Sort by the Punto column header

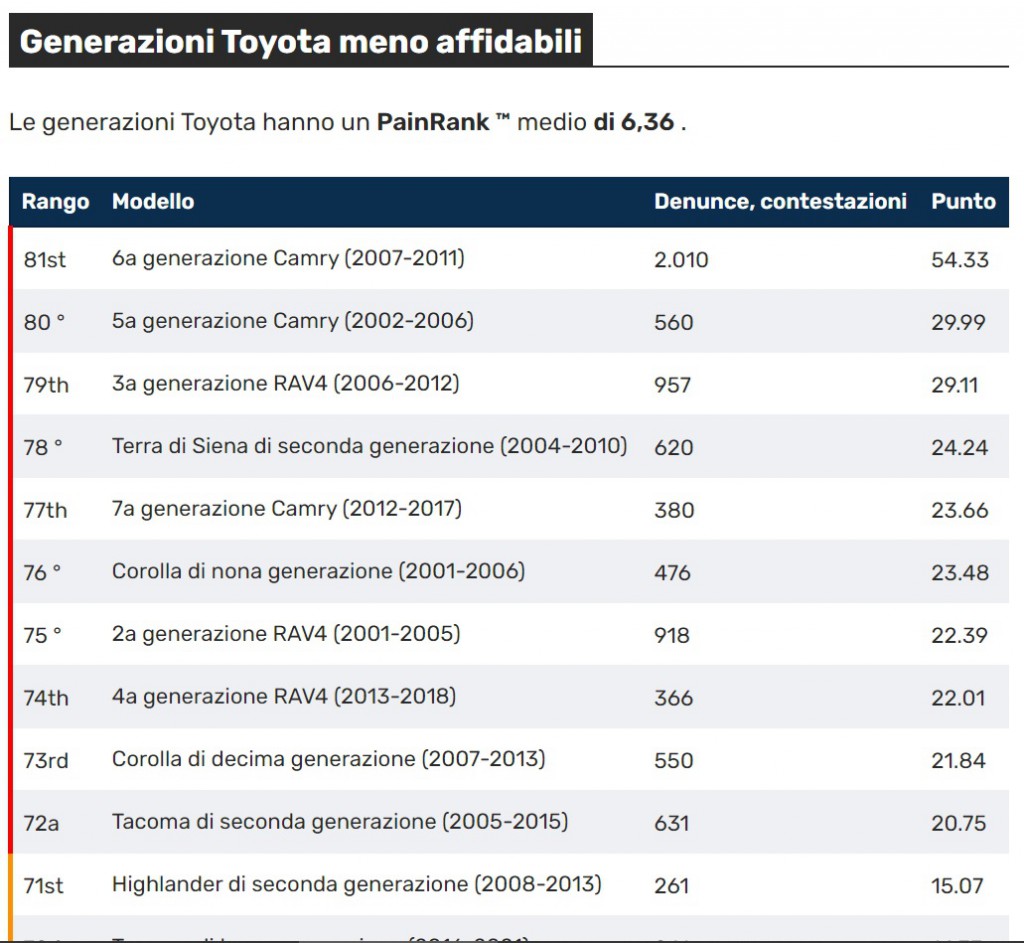pos(964,201)
